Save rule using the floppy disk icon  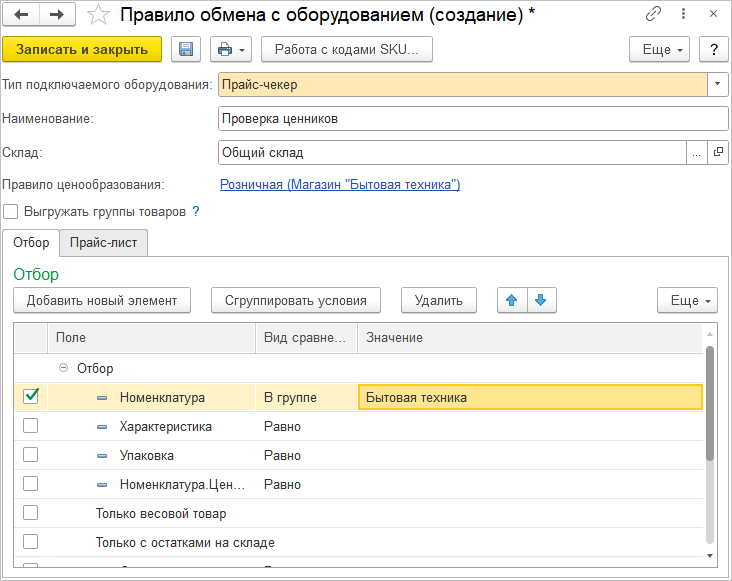pos(185,50)
